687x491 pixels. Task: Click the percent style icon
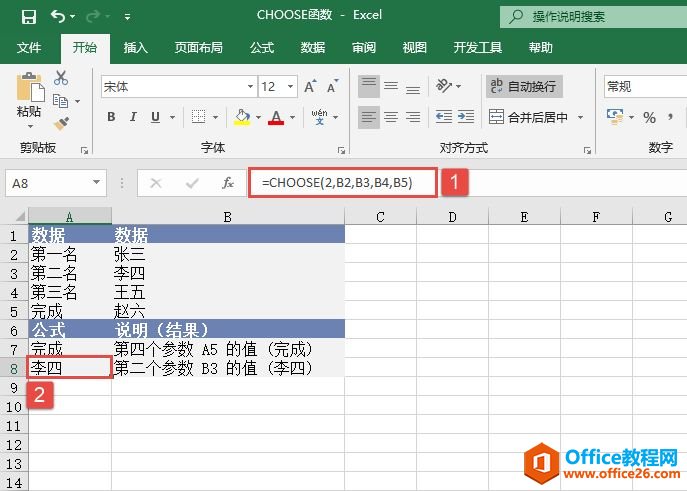pyautogui.click(x=649, y=117)
